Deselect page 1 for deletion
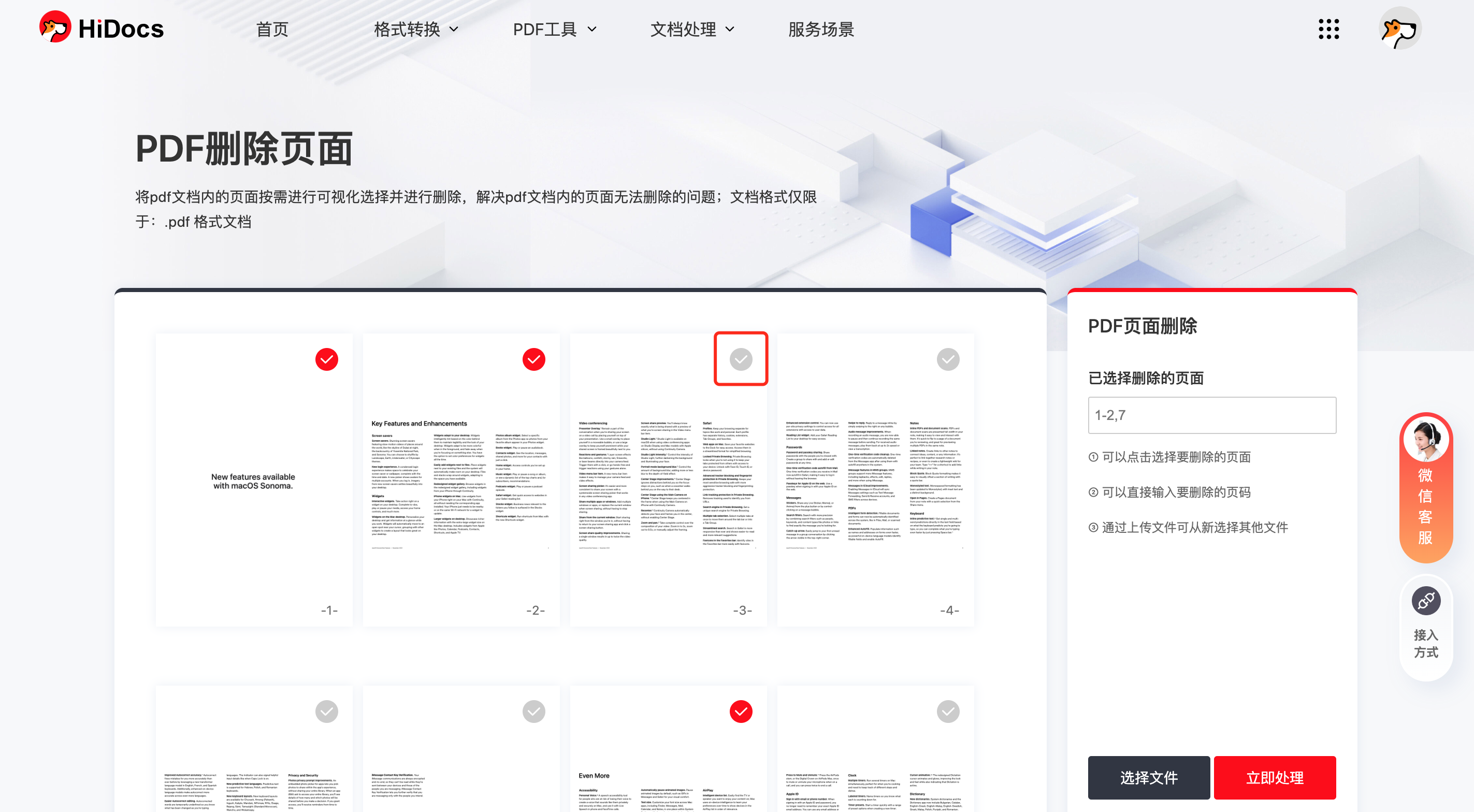The image size is (1474, 812). tap(327, 359)
